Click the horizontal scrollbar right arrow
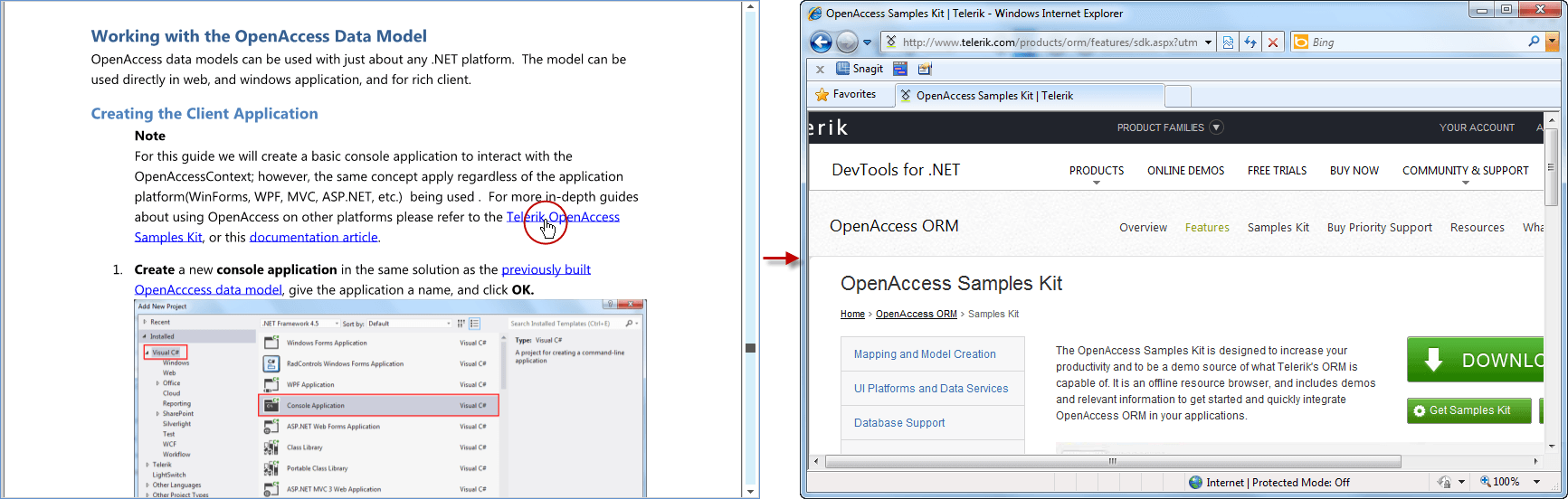This screenshot has height=499, width=1568. (x=1535, y=461)
